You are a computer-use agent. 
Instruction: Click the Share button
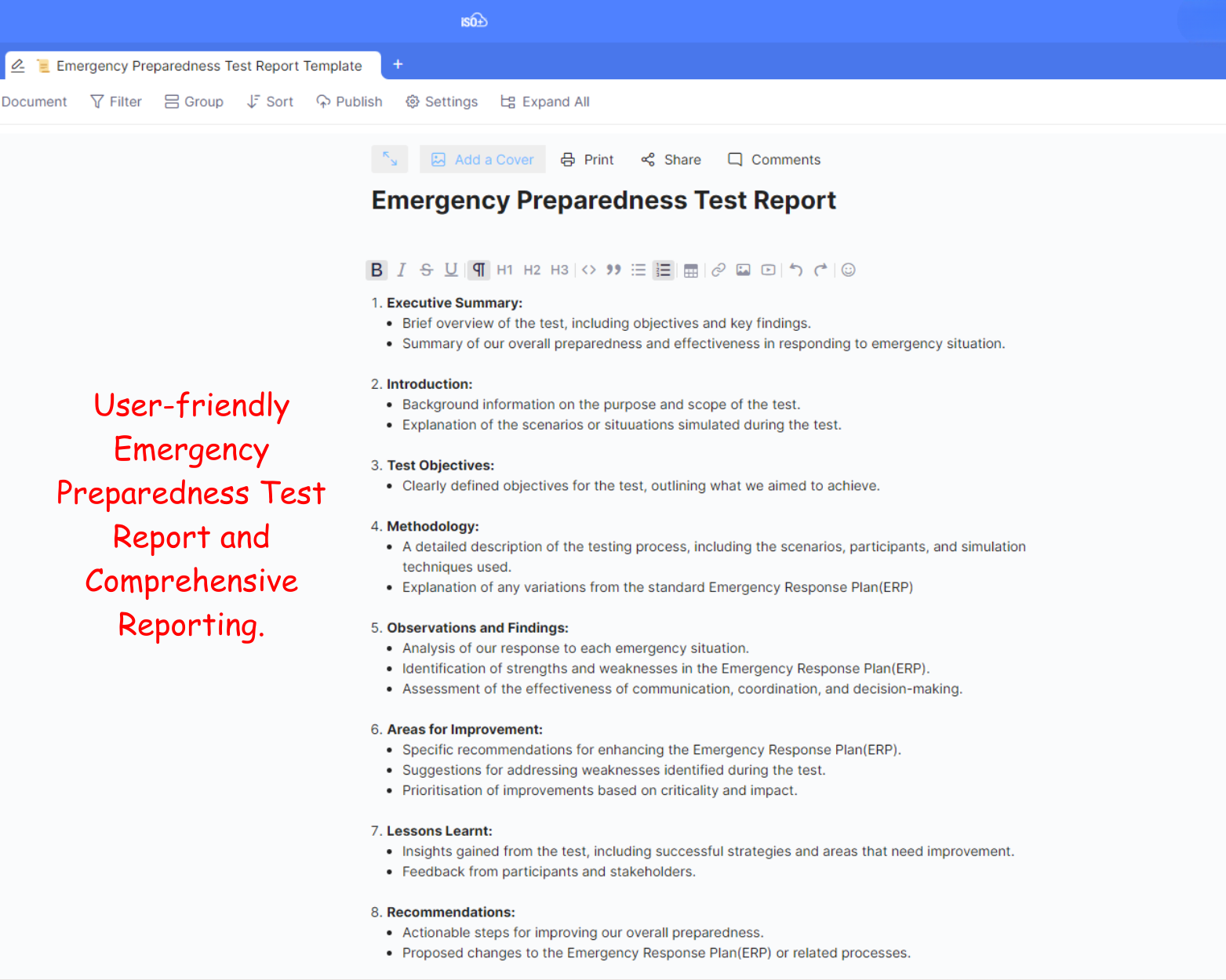(x=671, y=159)
